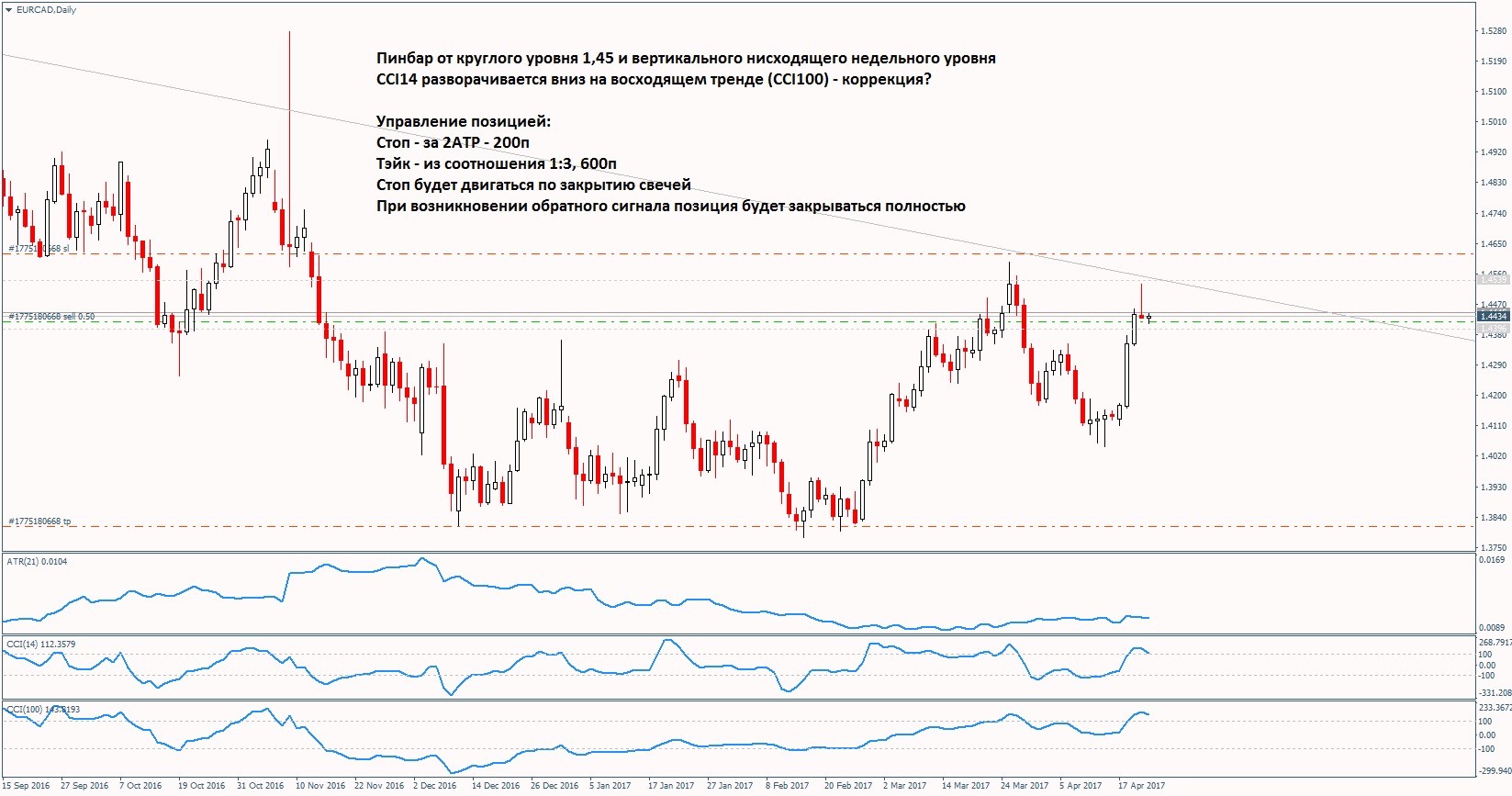The height and width of the screenshot is (796, 1512).
Task: Click the 1.4920 price axis label
Action: tap(1495, 151)
